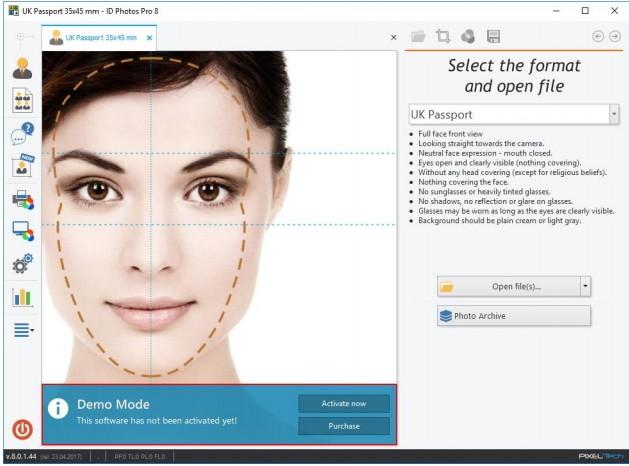
Task: Open the Photo Archive button
Action: coord(514,316)
